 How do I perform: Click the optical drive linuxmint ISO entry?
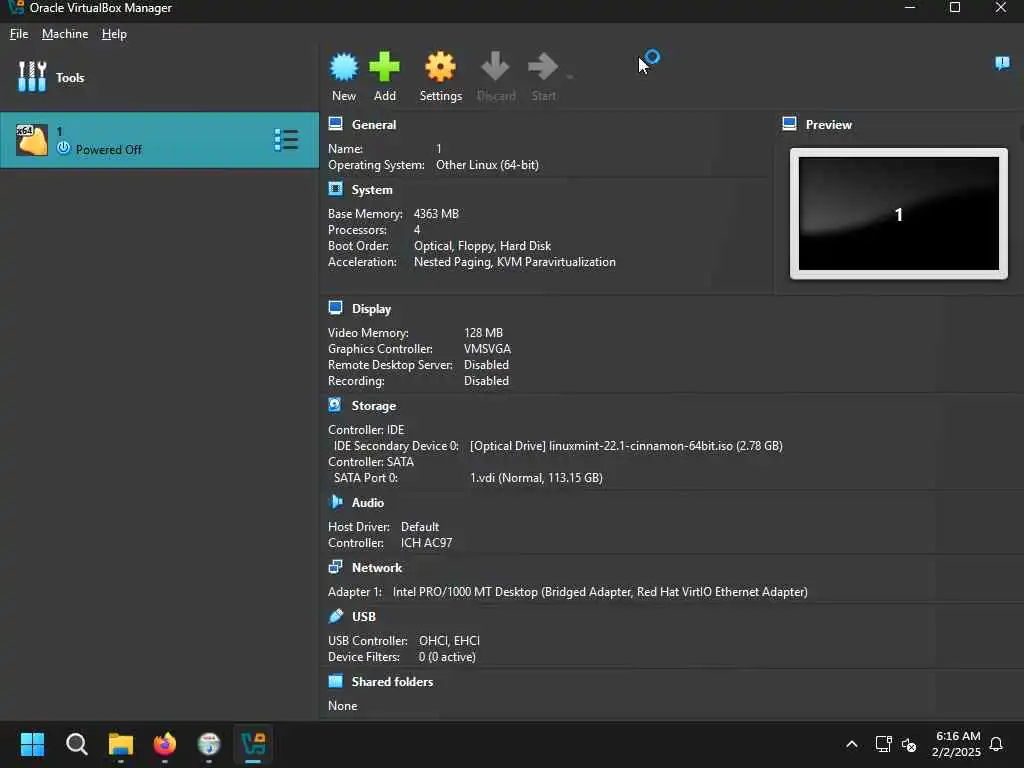tap(626, 446)
